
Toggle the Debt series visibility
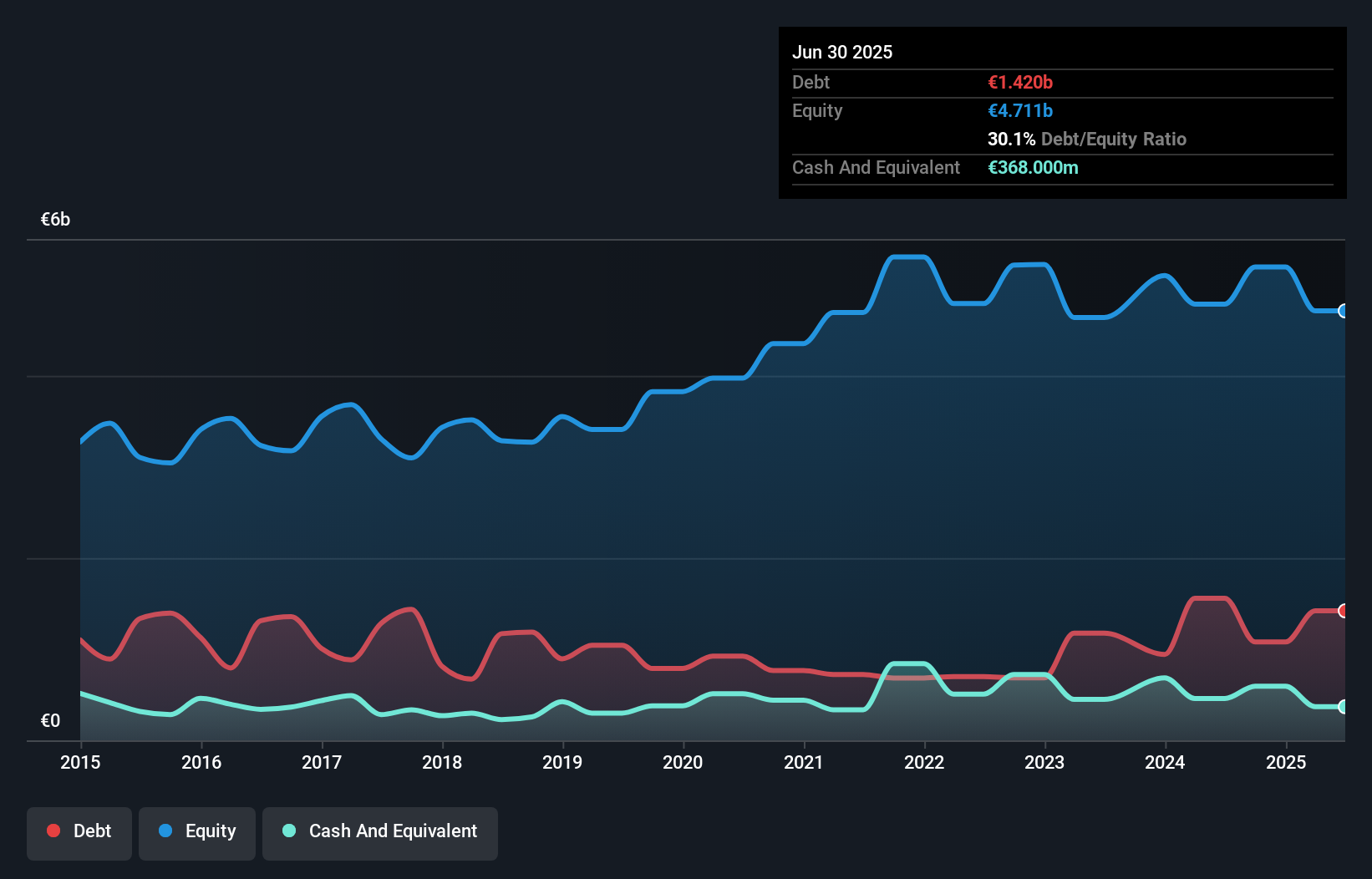point(79,833)
